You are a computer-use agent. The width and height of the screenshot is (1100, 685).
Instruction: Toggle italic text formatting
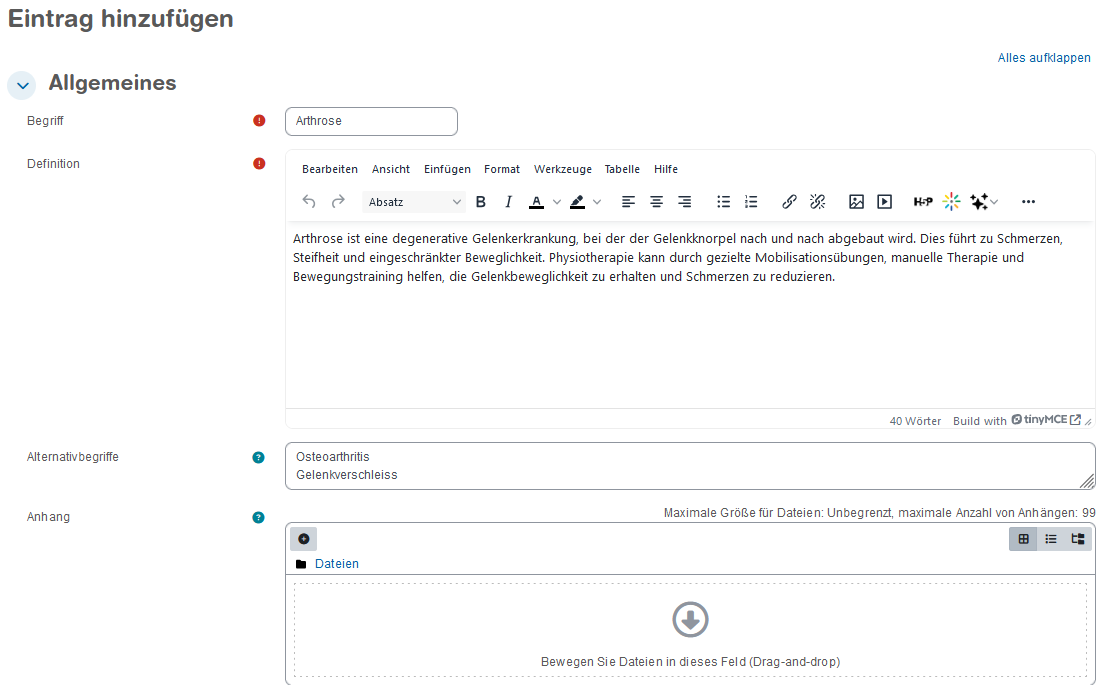pos(508,202)
